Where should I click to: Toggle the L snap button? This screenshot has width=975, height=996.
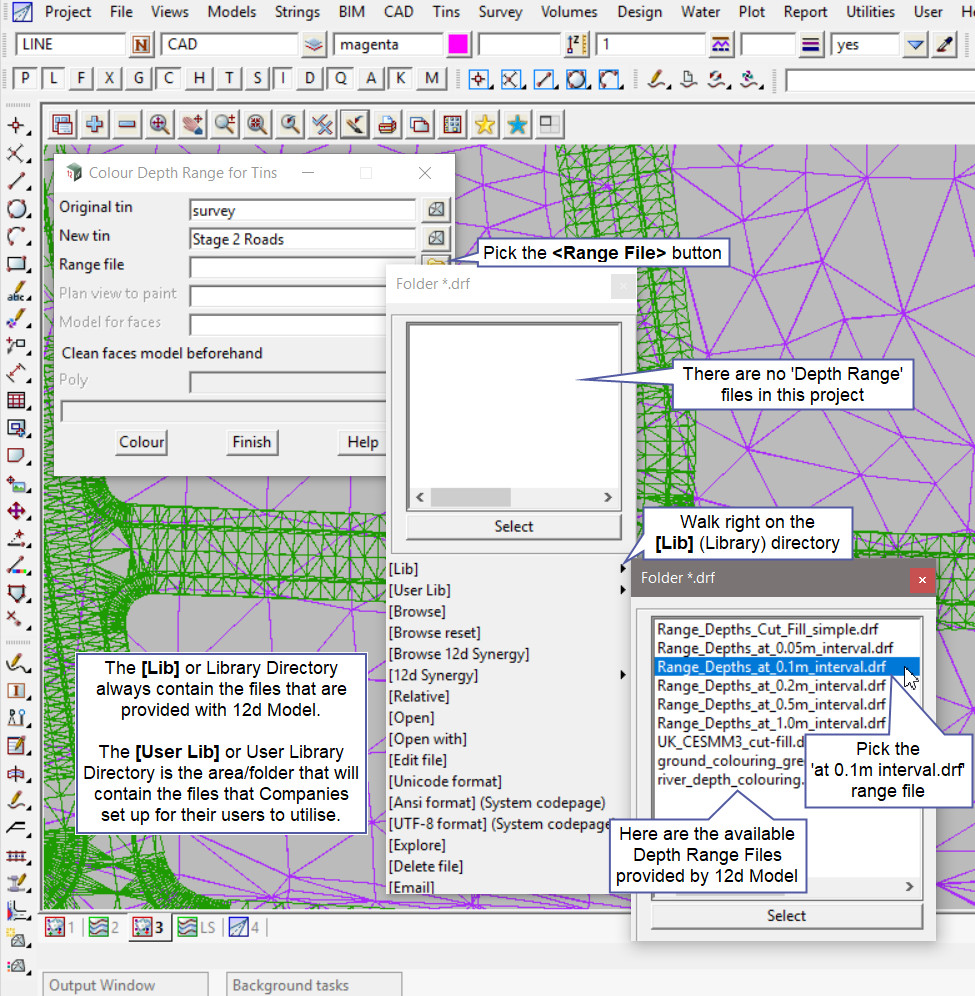click(x=54, y=79)
